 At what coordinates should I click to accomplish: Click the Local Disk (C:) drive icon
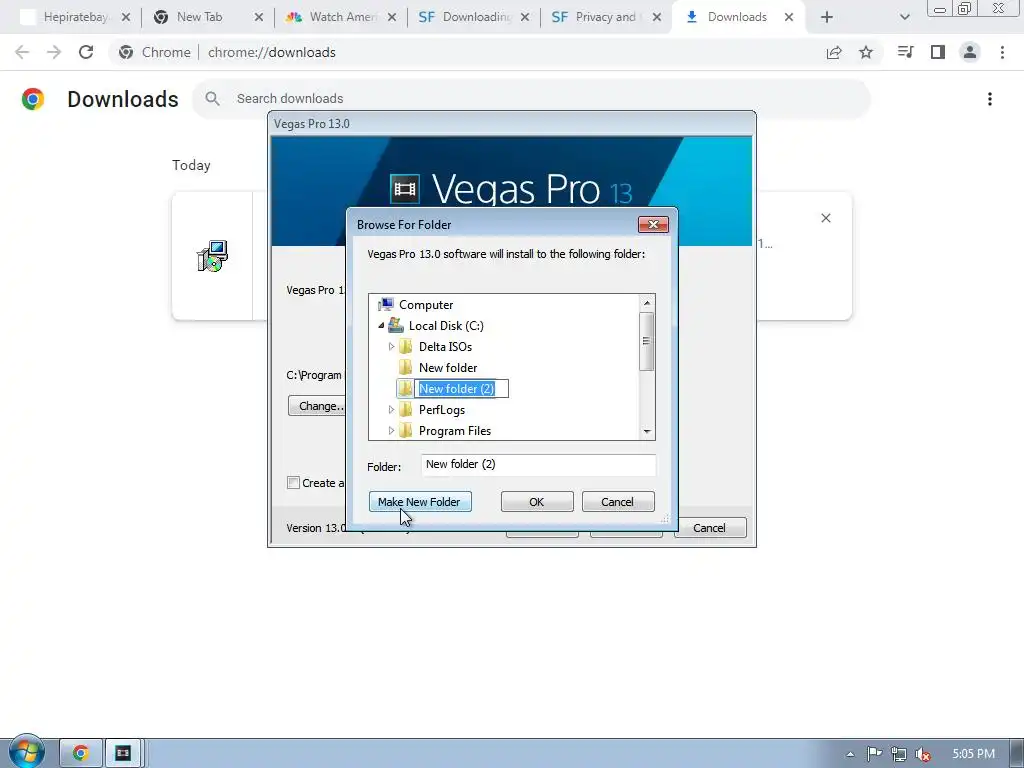(x=395, y=325)
